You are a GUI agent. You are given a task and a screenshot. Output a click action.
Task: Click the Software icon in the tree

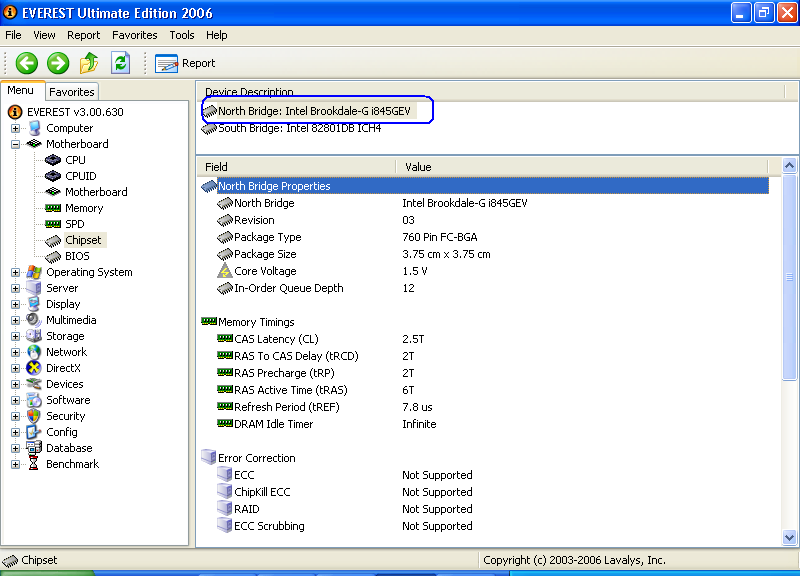(x=34, y=400)
